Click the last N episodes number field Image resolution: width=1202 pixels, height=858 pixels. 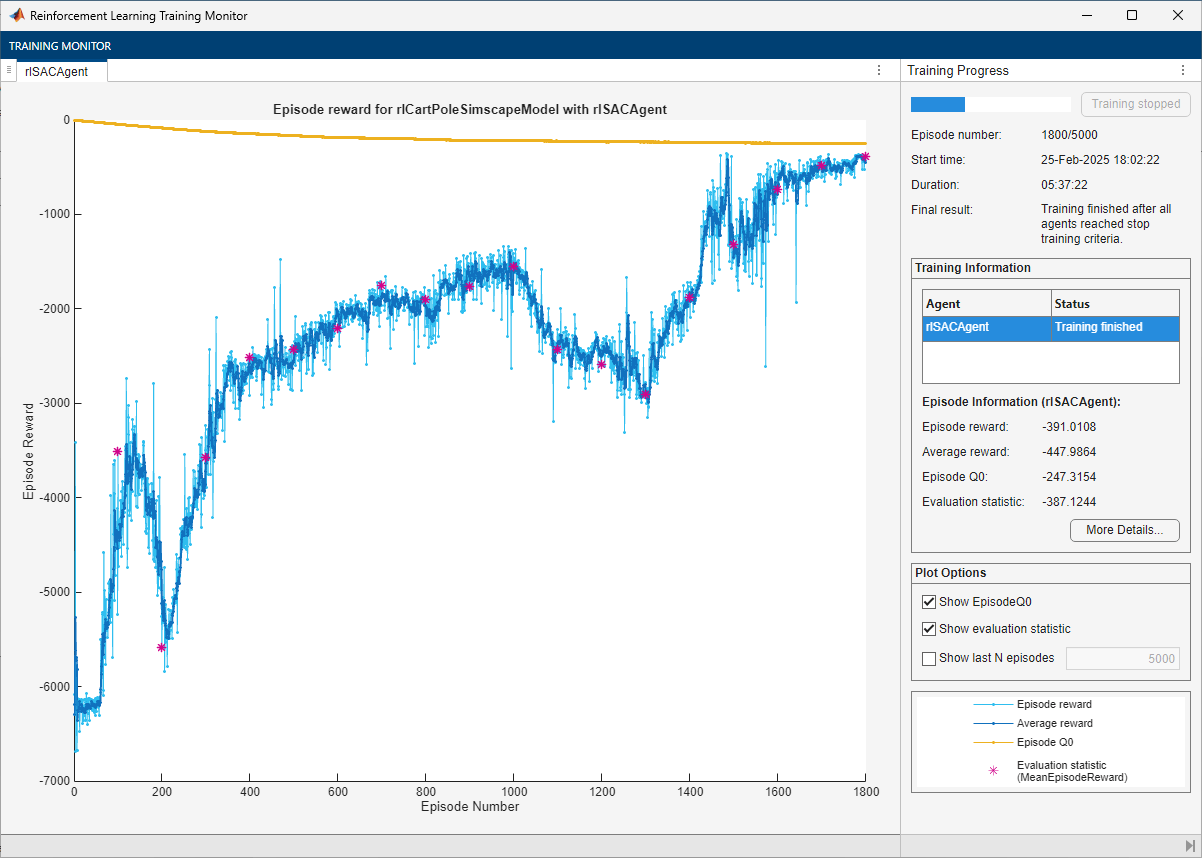[x=1123, y=658]
